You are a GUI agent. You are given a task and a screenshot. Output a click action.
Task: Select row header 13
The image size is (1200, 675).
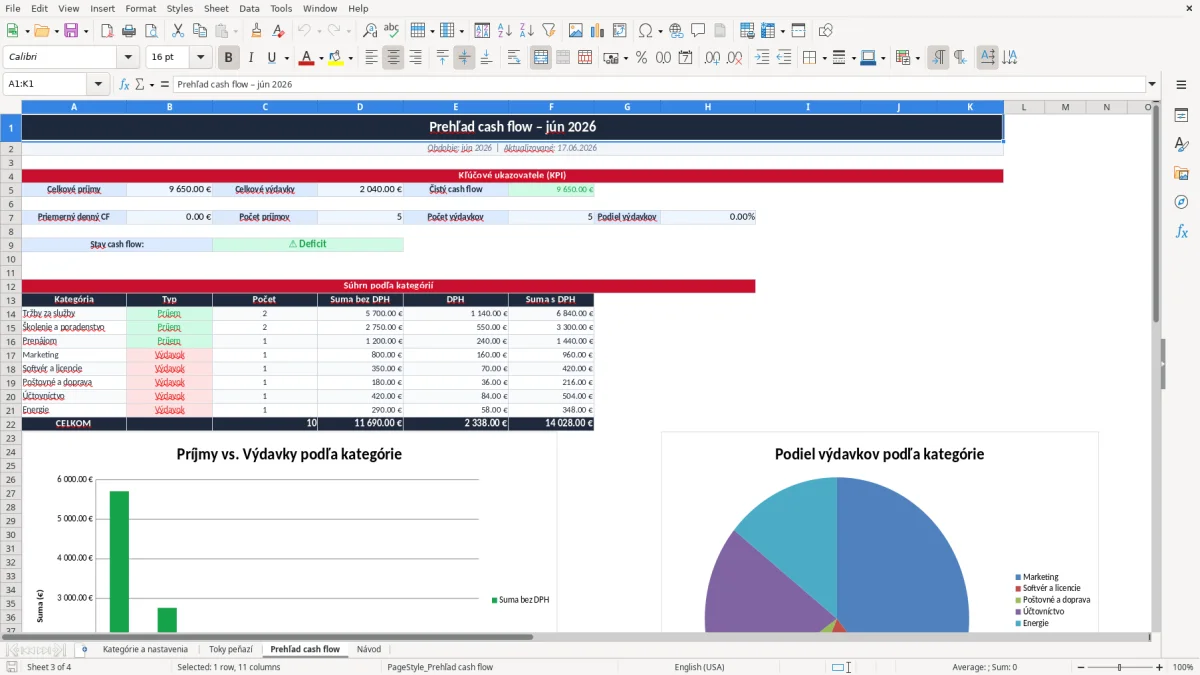point(10,299)
